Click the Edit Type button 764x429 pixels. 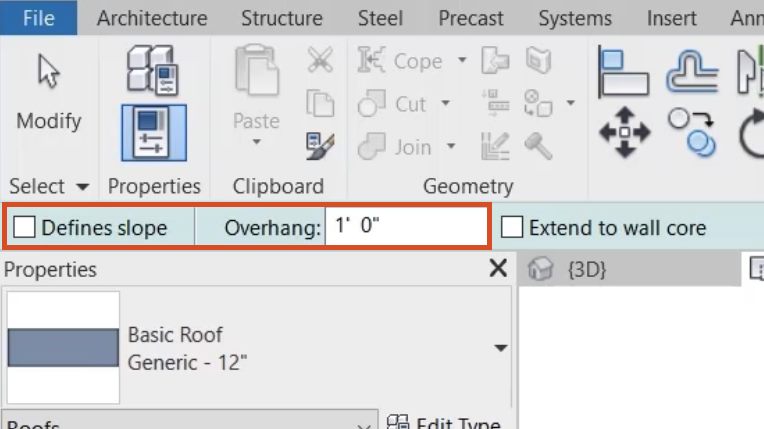[x=444, y=422]
